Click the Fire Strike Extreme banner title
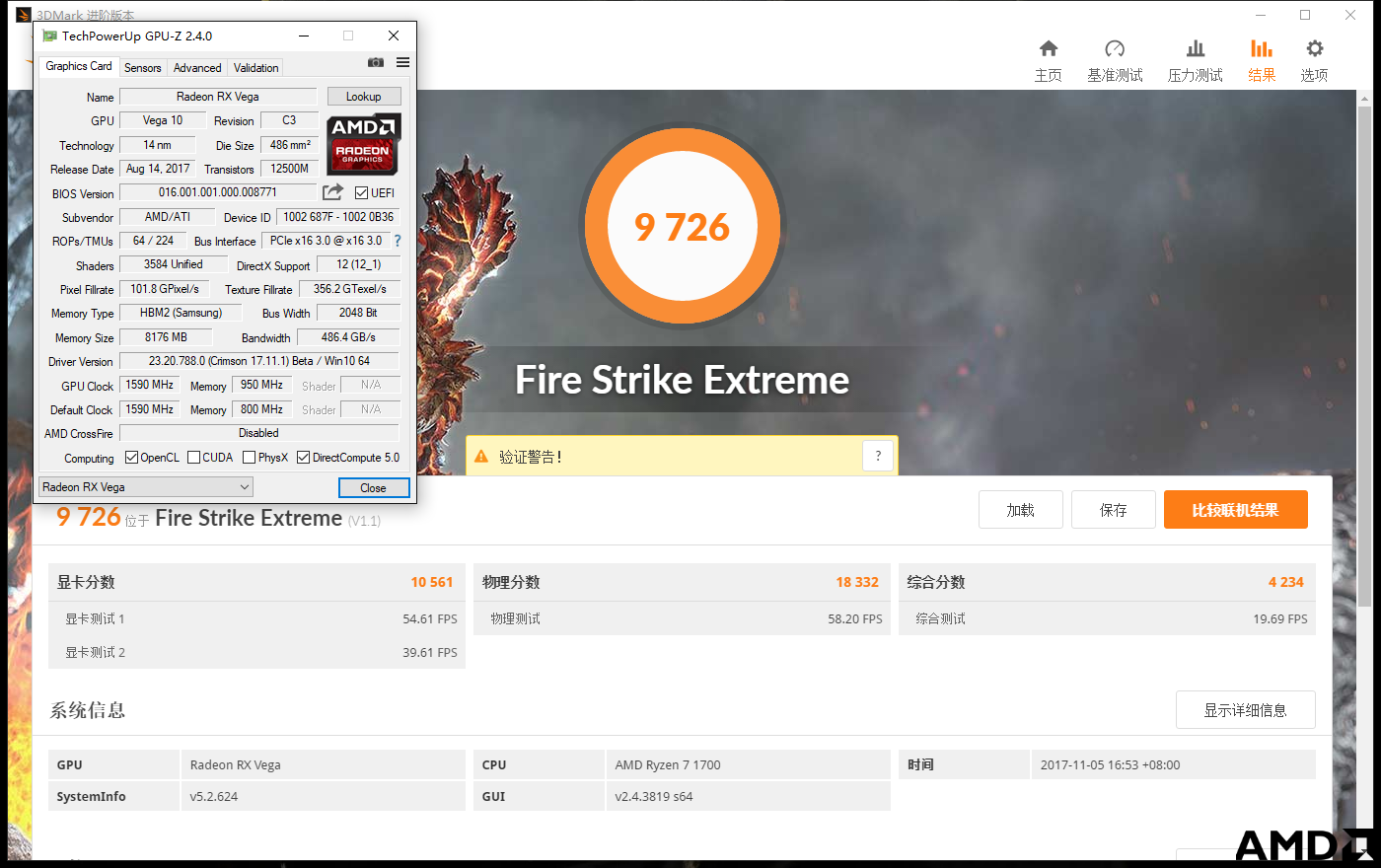1381x868 pixels. [x=682, y=380]
